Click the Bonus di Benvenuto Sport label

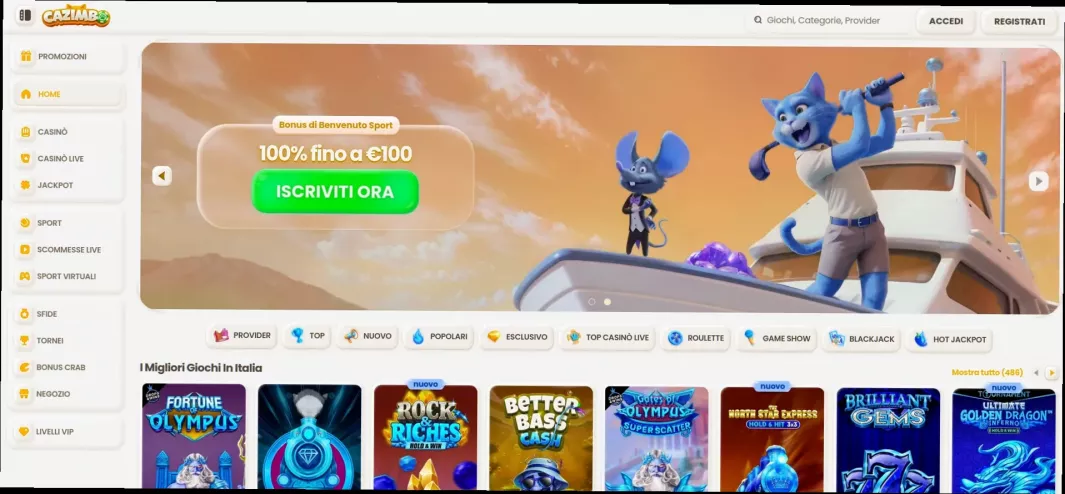coord(336,125)
